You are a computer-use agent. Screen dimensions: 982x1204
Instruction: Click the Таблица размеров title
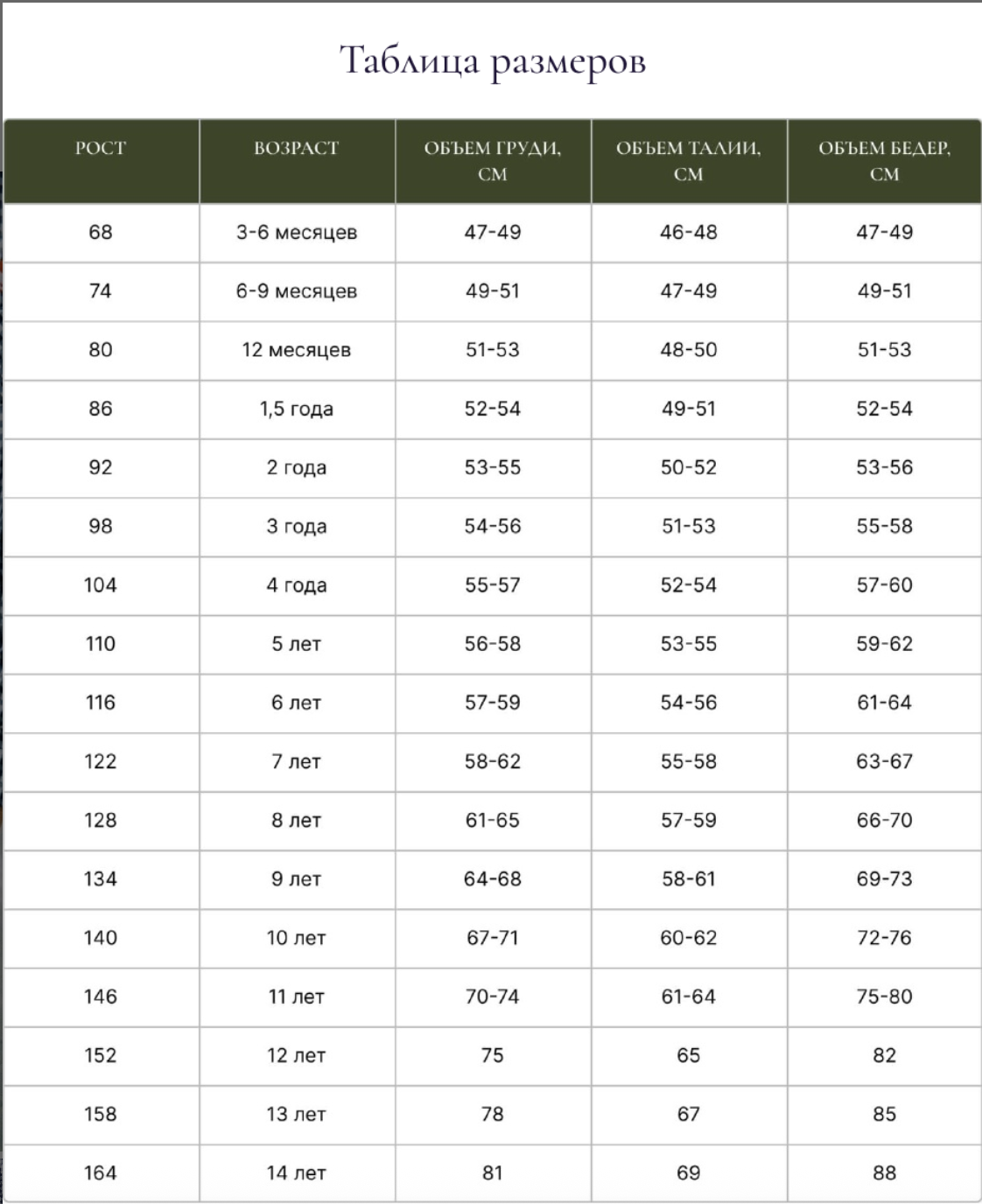(493, 61)
